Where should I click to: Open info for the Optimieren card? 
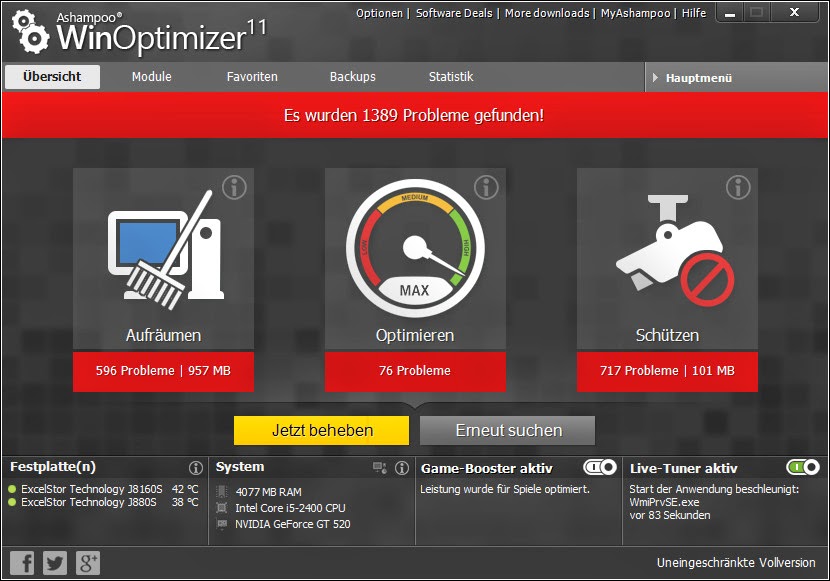pos(486,187)
